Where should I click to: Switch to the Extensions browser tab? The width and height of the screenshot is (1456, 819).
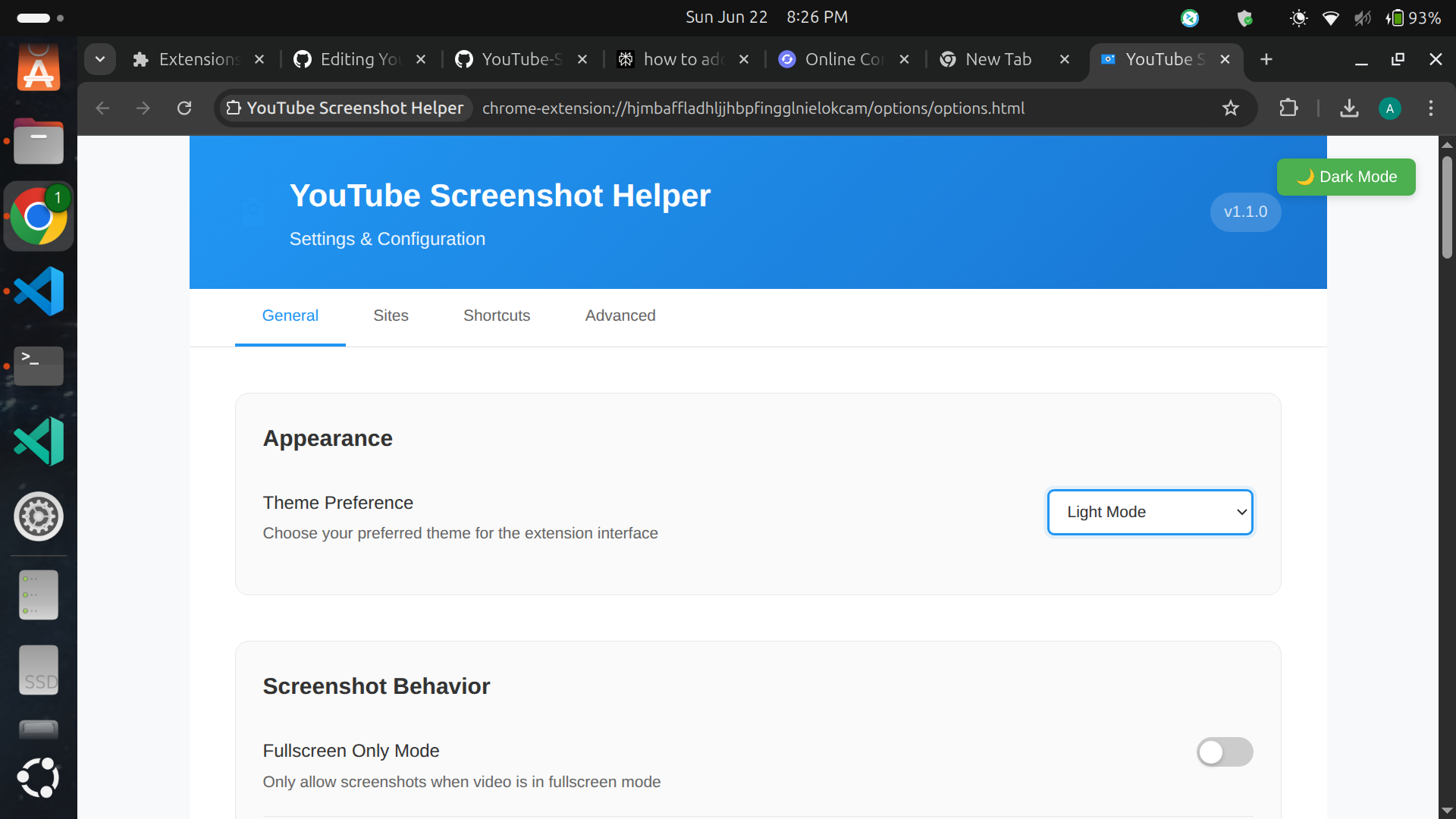197,59
